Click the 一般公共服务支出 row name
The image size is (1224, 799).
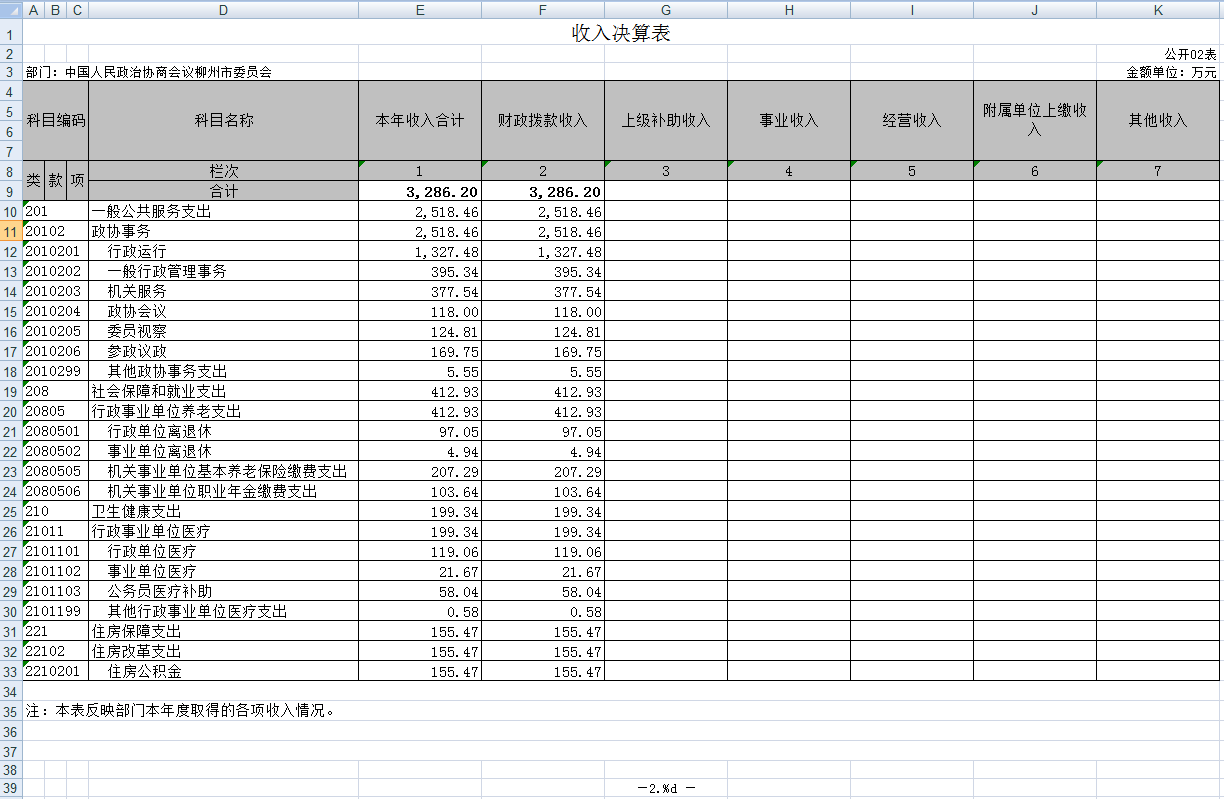[224, 212]
